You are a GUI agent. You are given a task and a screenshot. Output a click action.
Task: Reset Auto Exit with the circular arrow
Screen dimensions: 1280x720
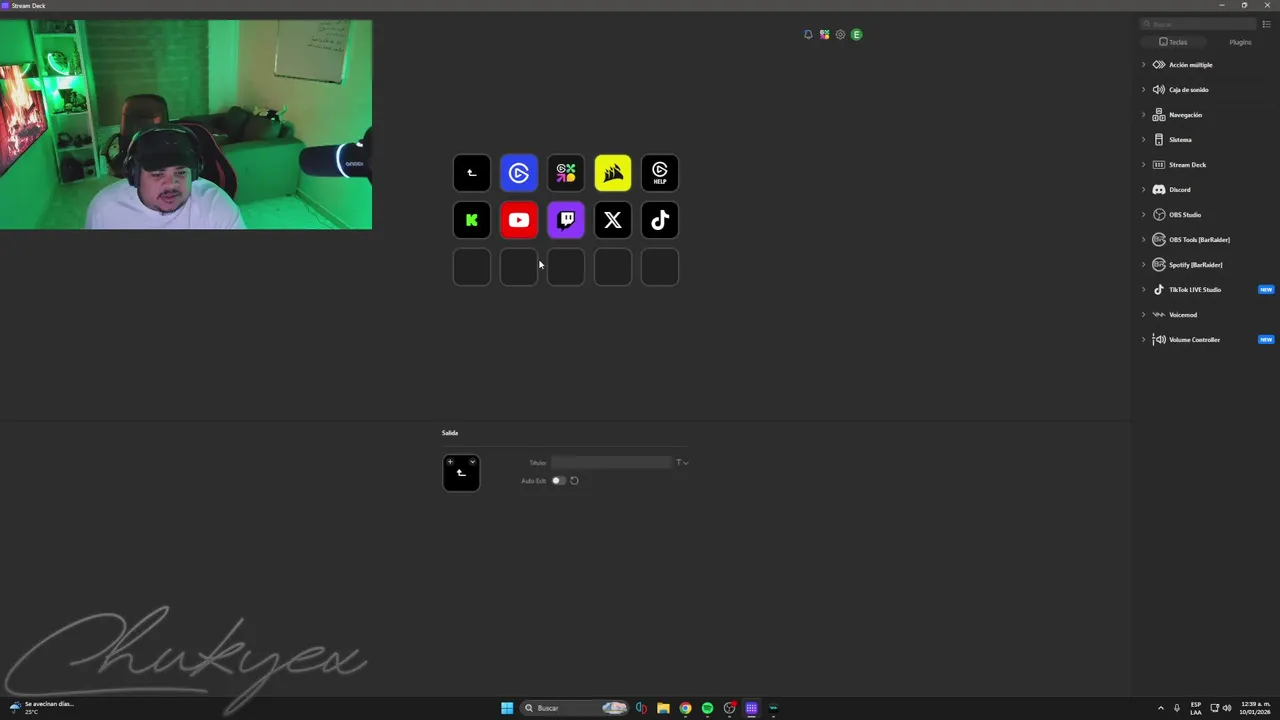(574, 480)
